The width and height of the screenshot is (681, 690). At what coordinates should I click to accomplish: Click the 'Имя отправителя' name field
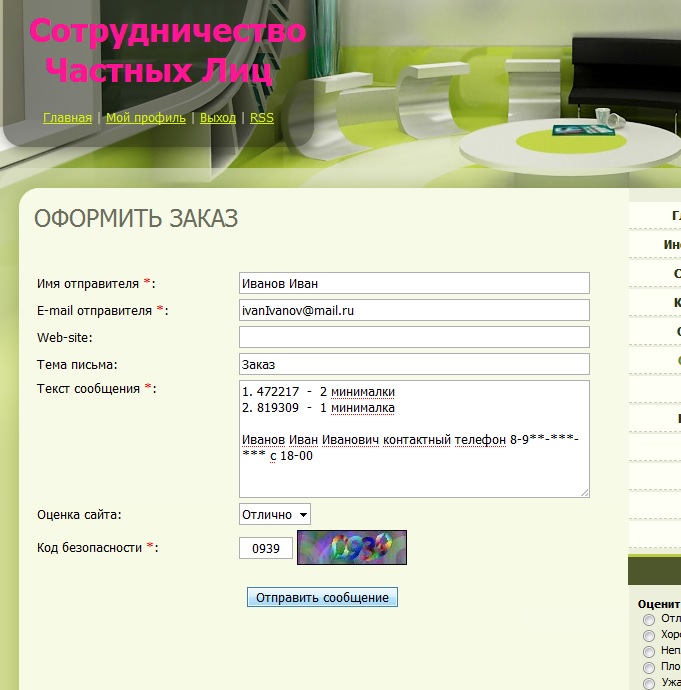point(414,283)
